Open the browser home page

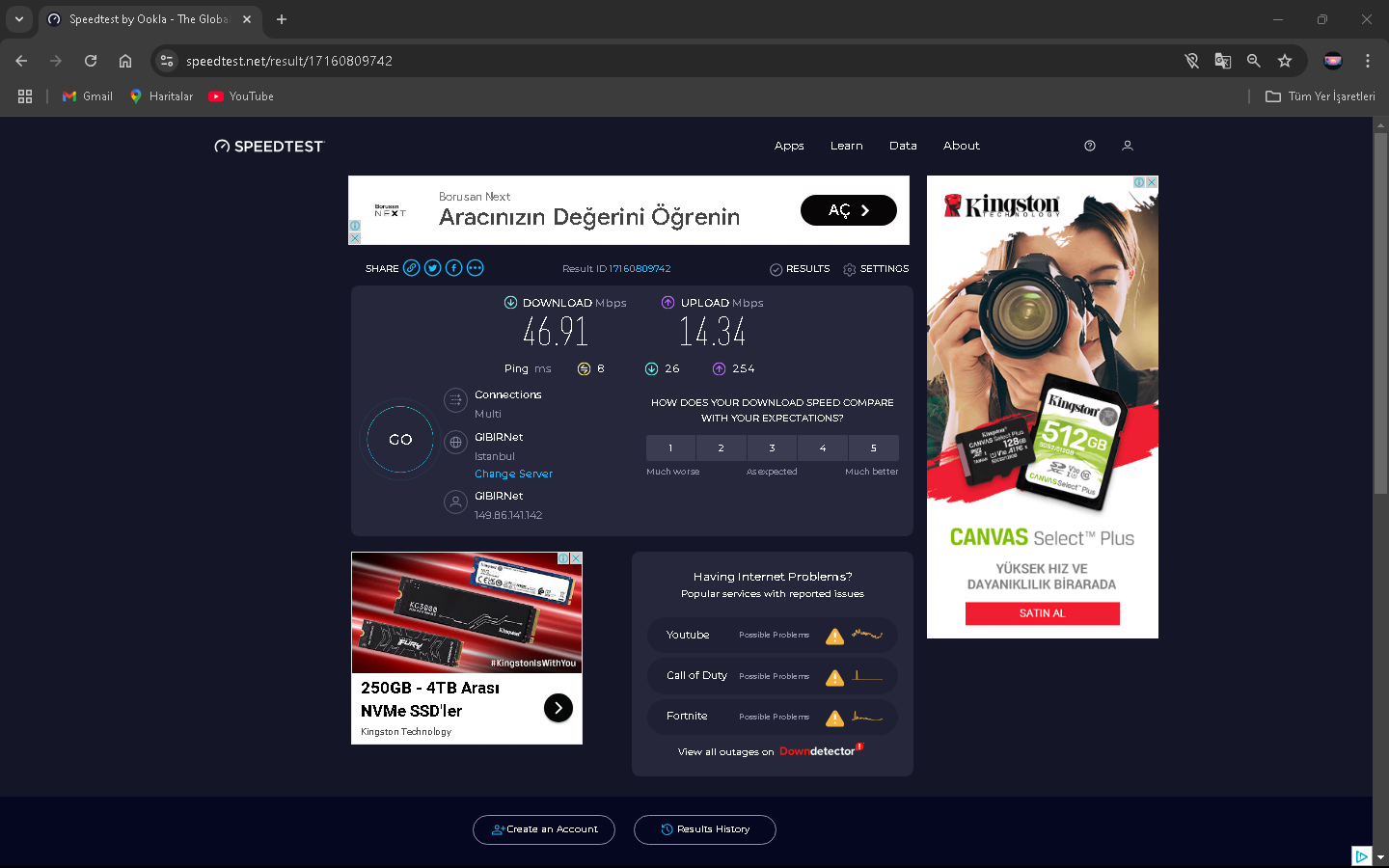click(x=125, y=61)
